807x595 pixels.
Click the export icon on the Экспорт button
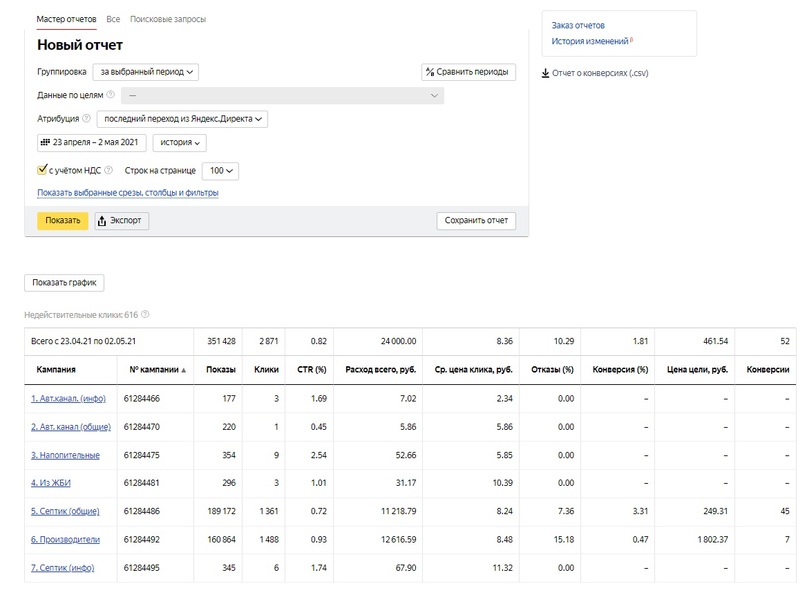[102, 220]
